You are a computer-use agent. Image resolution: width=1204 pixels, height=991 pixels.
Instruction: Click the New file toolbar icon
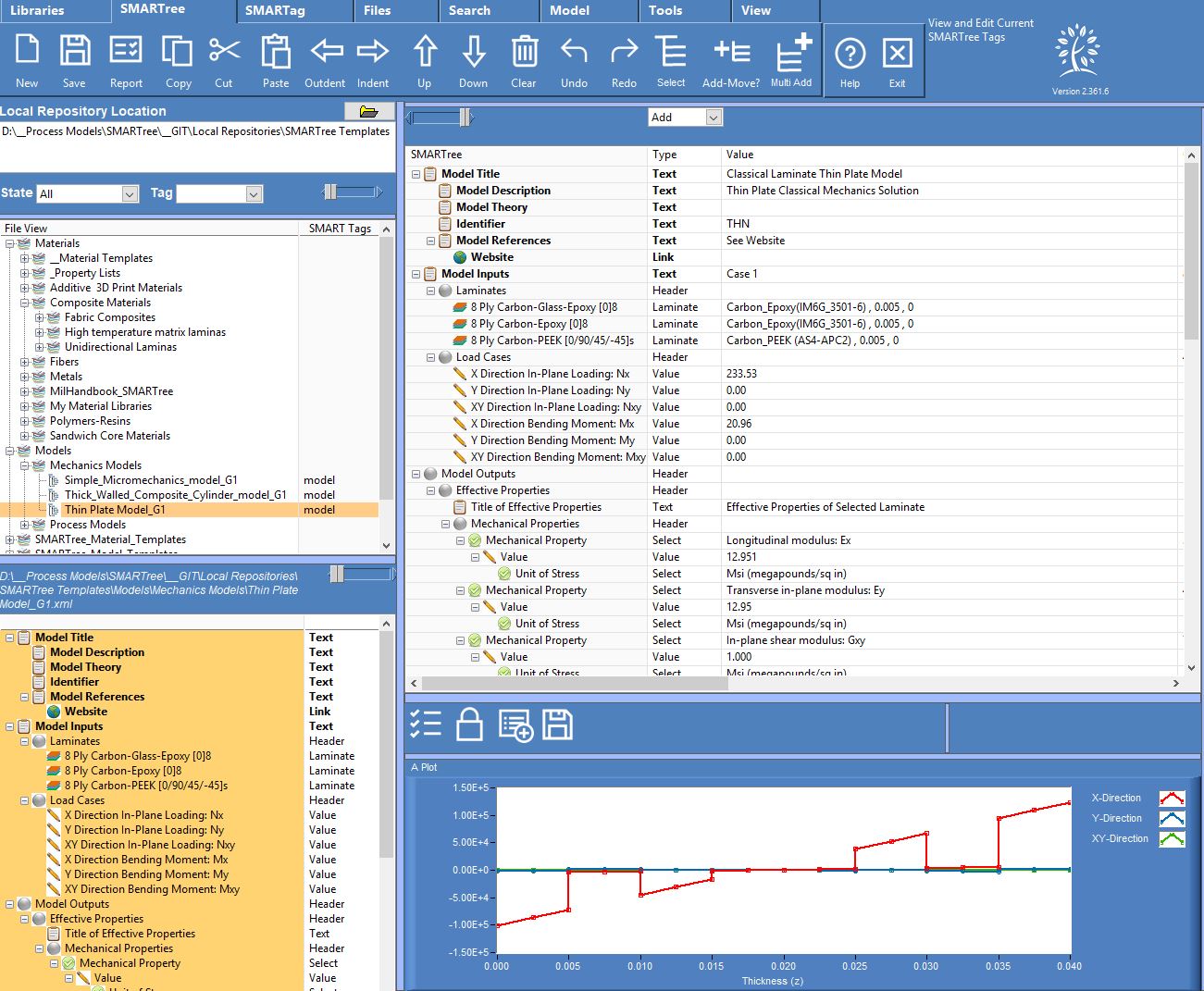(27, 51)
